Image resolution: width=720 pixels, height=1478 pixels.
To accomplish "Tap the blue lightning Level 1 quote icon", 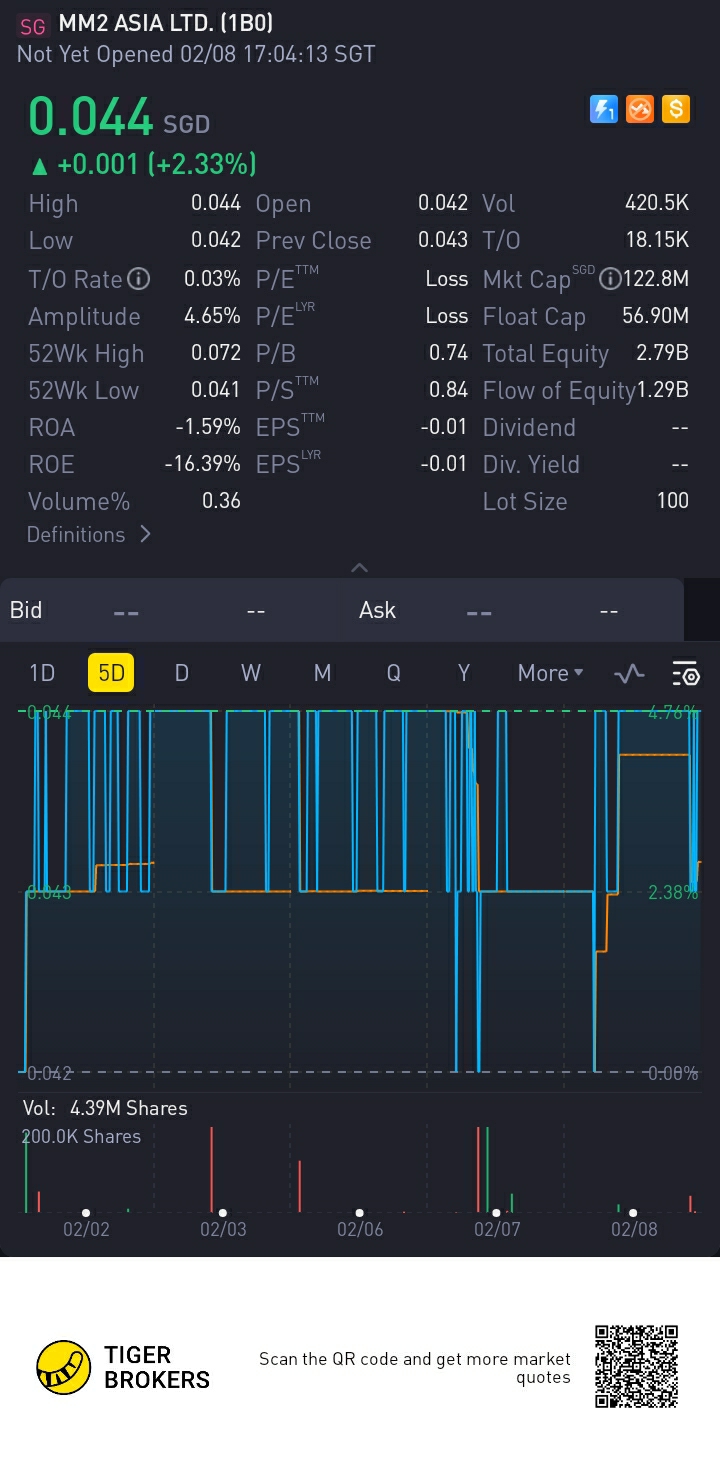I will click(604, 109).
